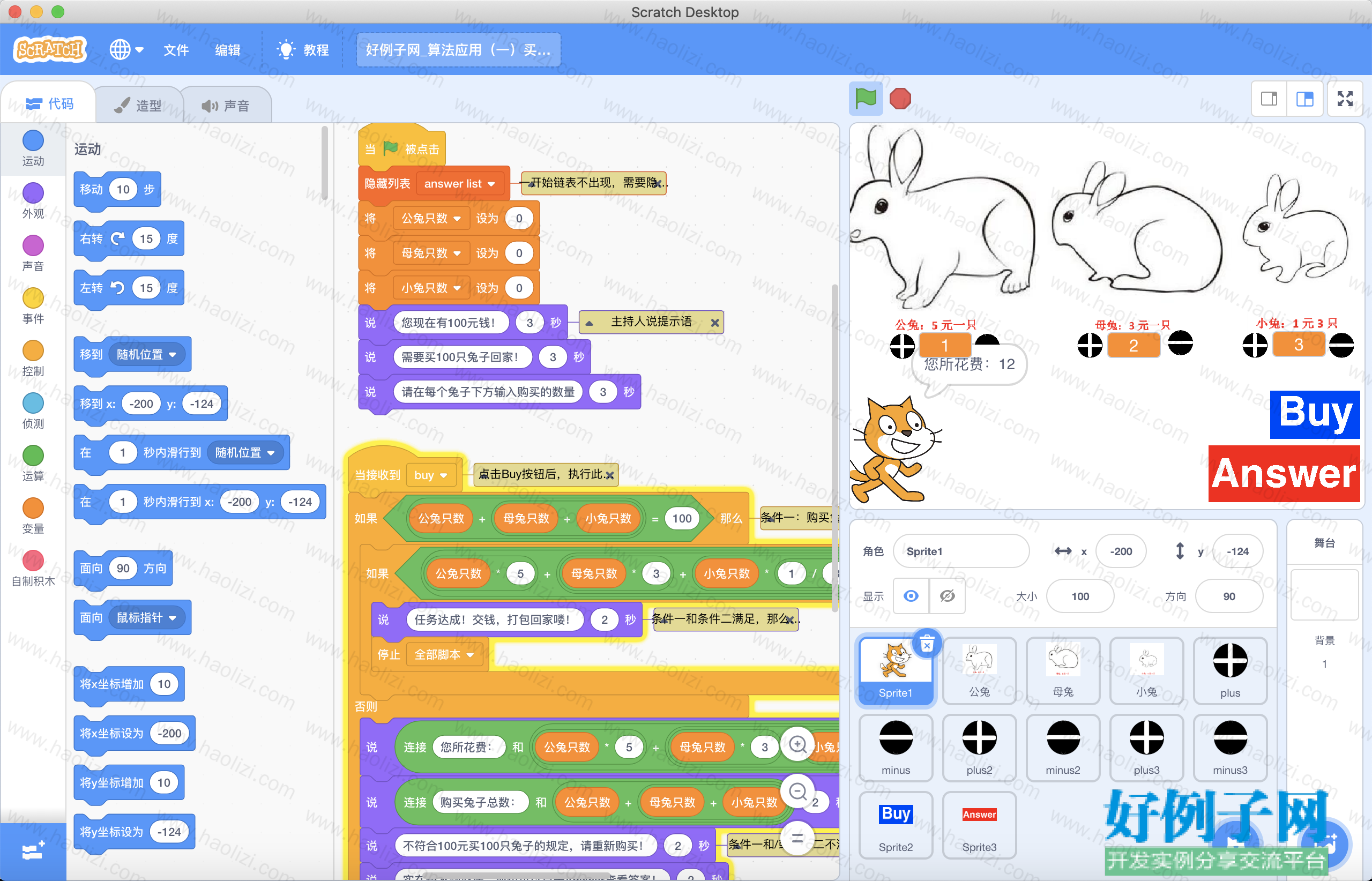Open the buy message dropdown
The height and width of the screenshot is (881, 1372).
430,475
